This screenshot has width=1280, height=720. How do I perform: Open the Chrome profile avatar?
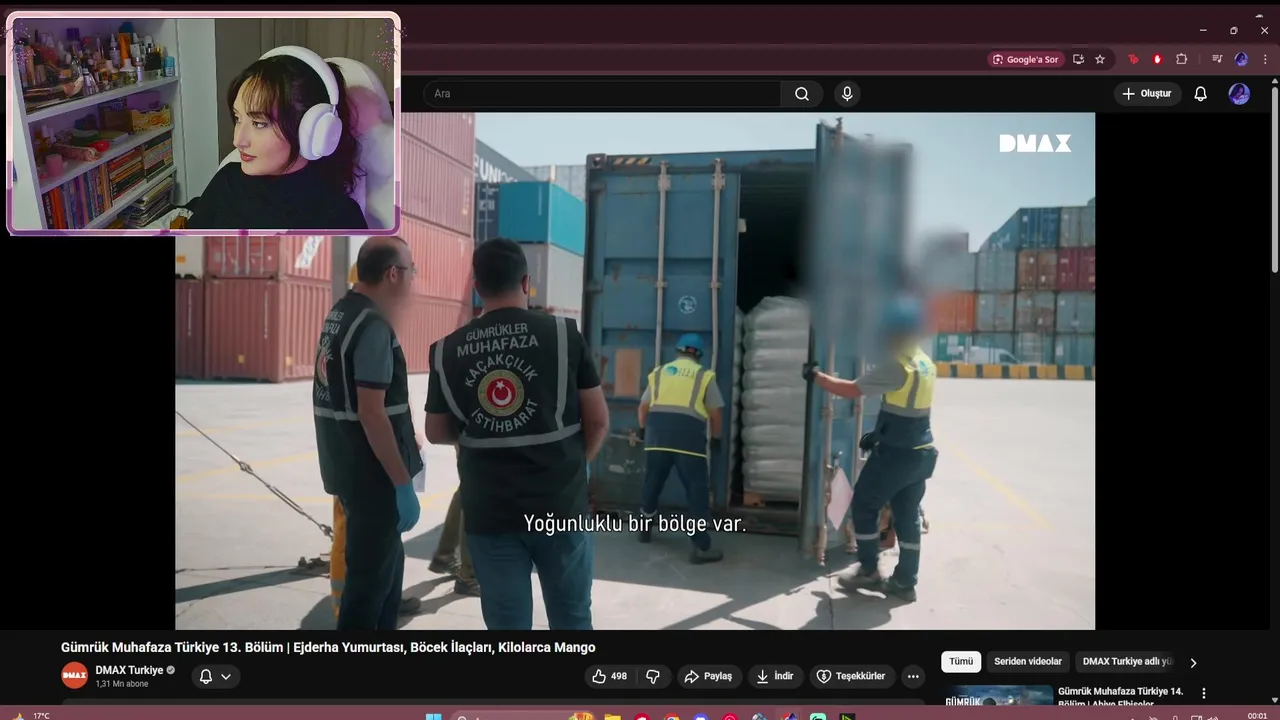coord(1241,59)
